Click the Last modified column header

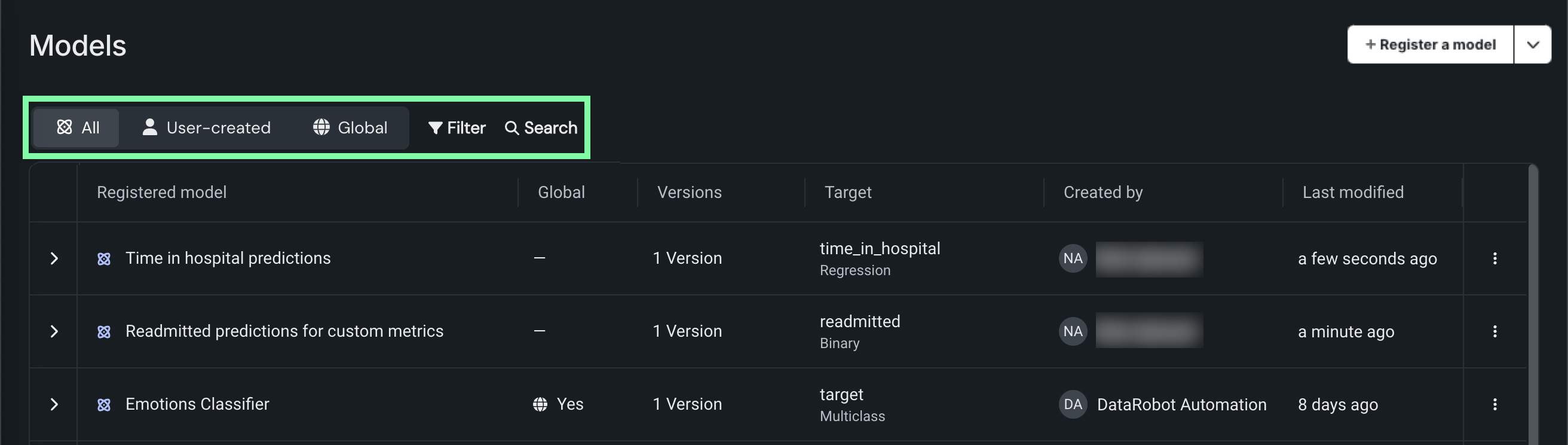tap(1352, 193)
